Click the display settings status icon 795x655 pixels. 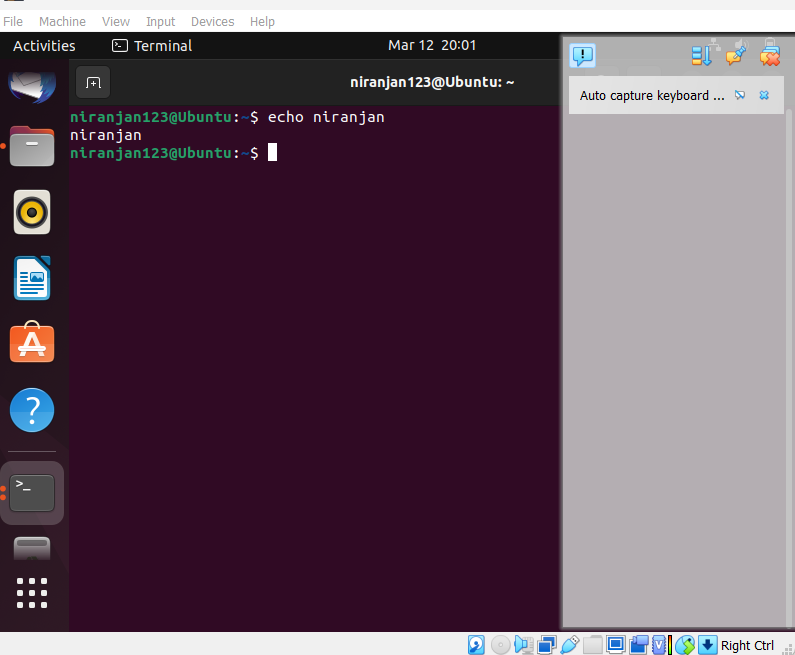(616, 645)
